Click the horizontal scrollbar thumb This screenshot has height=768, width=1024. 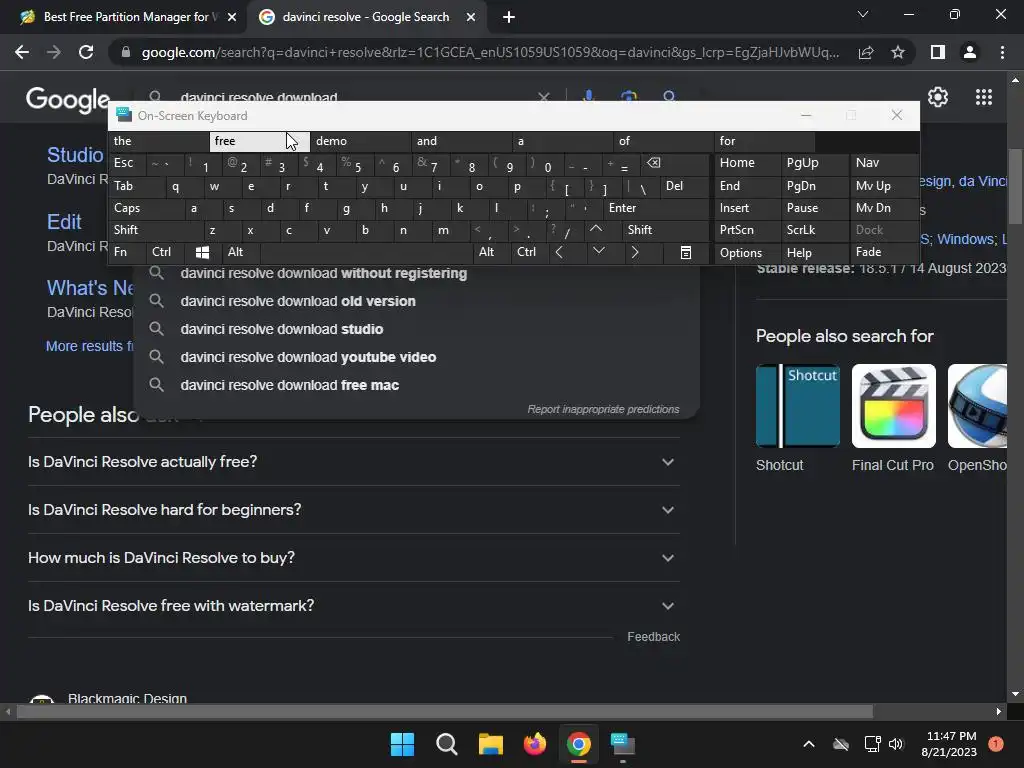[x=445, y=711]
